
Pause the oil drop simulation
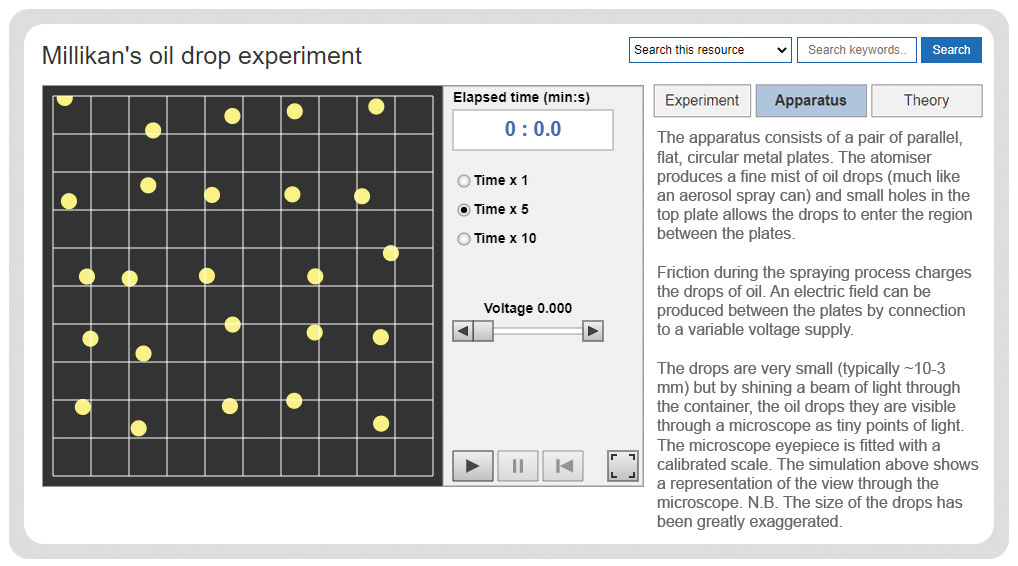click(517, 465)
